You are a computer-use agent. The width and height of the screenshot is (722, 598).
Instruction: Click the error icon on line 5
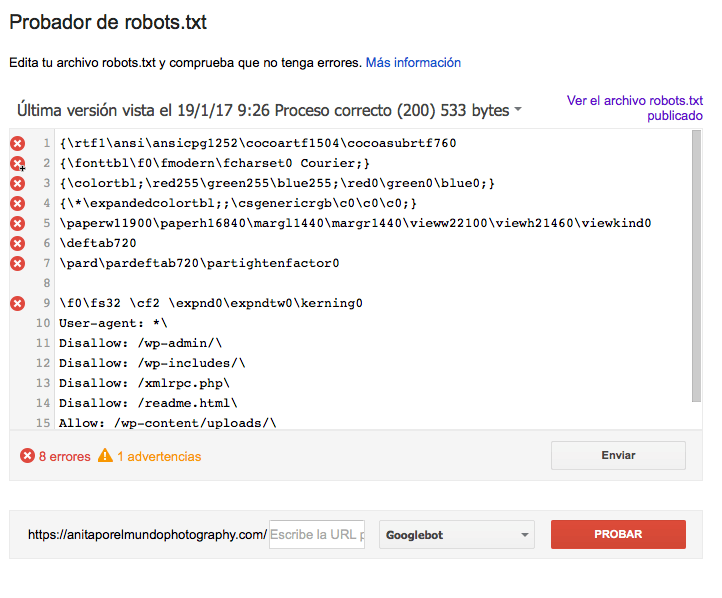point(17,224)
